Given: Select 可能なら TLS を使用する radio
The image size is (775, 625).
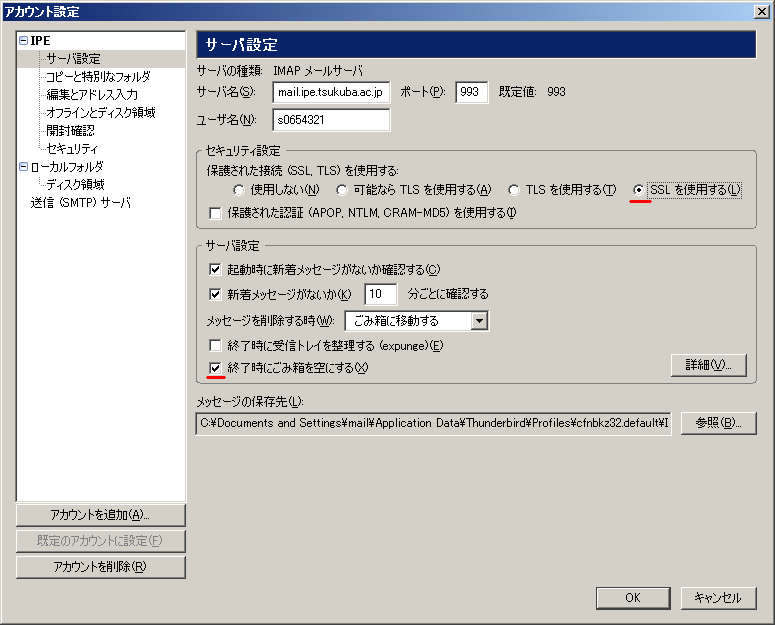Looking at the screenshot, I should [342, 190].
